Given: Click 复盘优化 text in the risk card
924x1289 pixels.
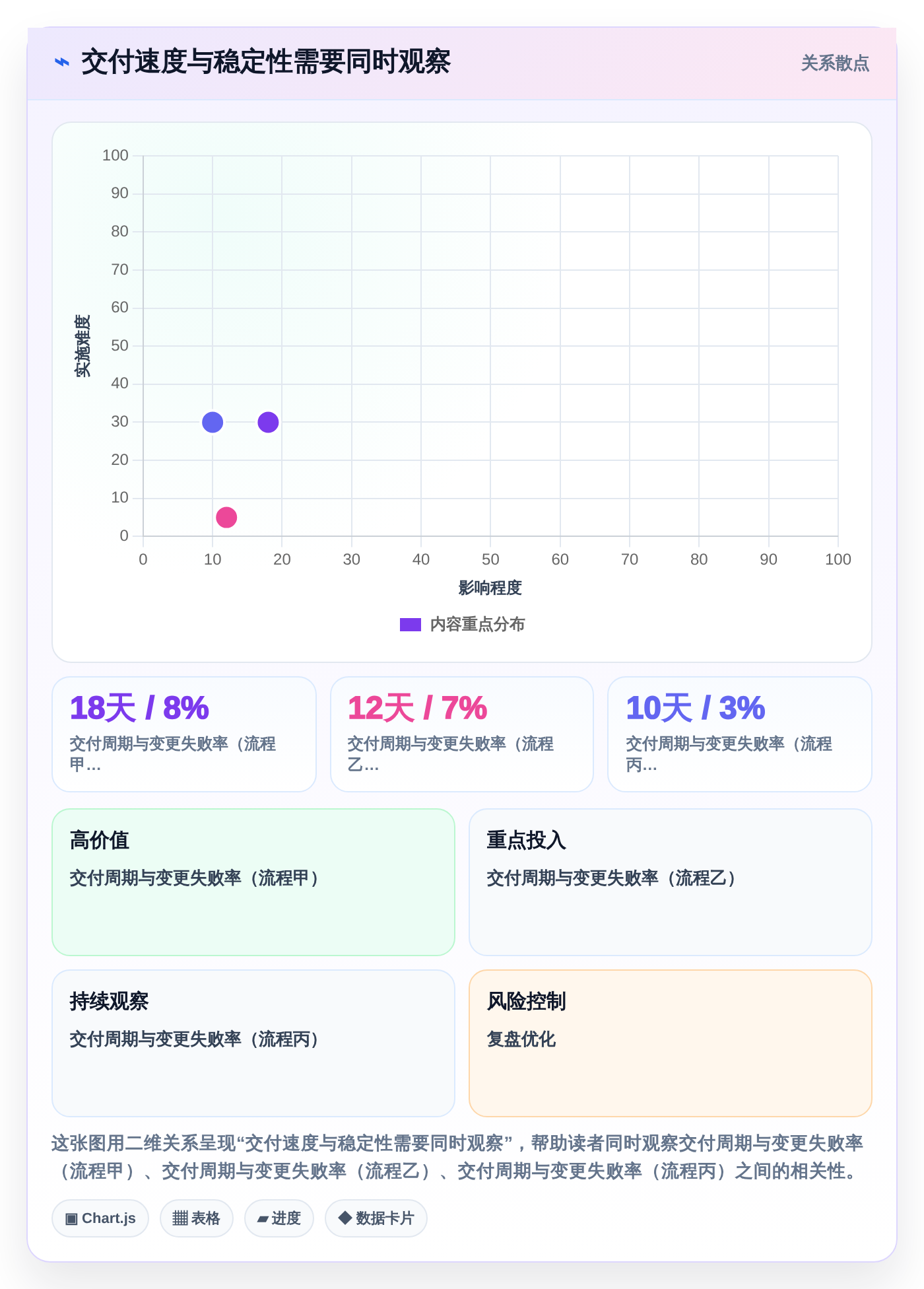Looking at the screenshot, I should (x=521, y=1039).
